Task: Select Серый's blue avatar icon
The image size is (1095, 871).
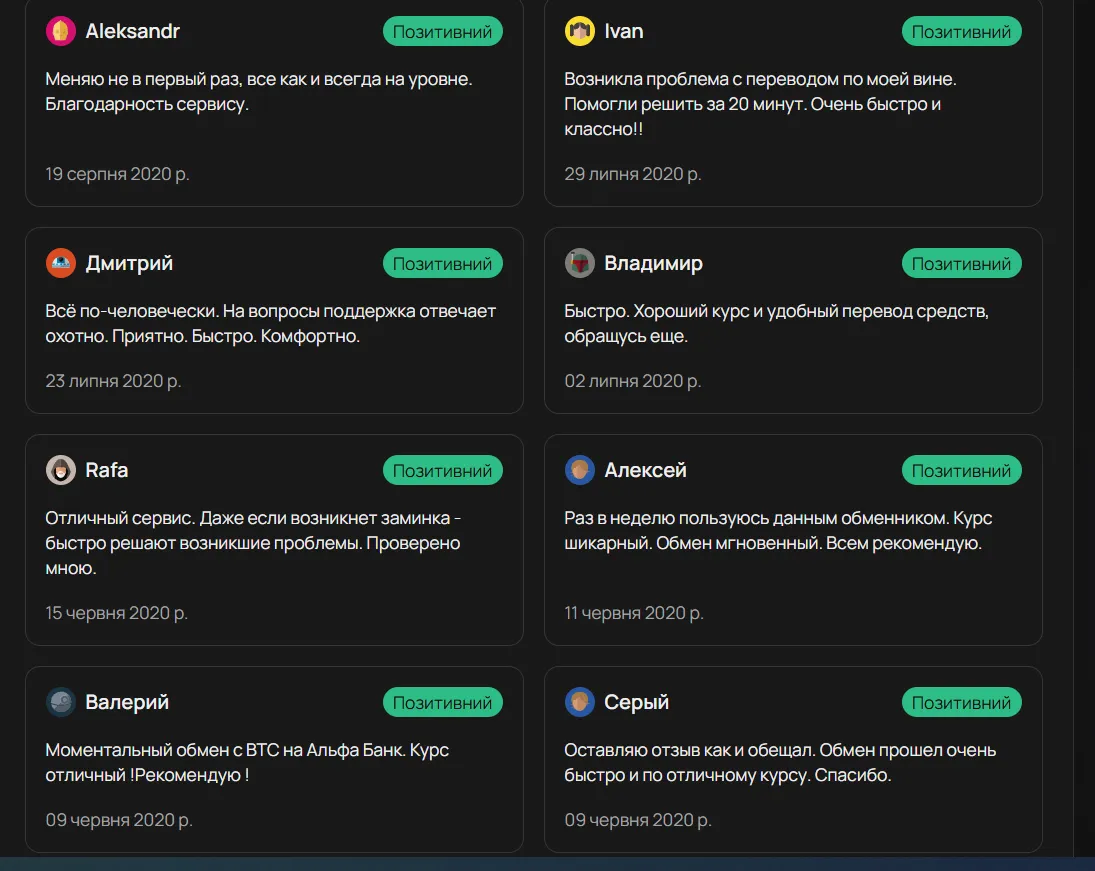Action: [x=580, y=702]
